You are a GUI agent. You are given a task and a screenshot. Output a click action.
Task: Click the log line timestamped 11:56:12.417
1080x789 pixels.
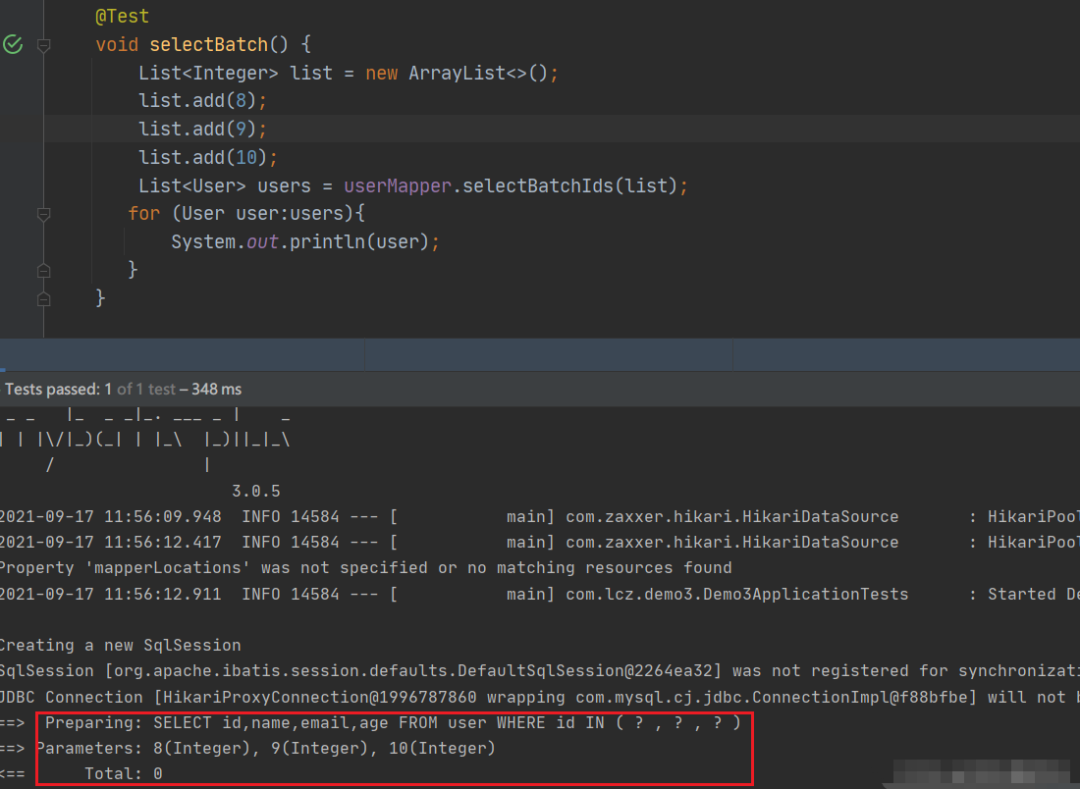coord(540,543)
